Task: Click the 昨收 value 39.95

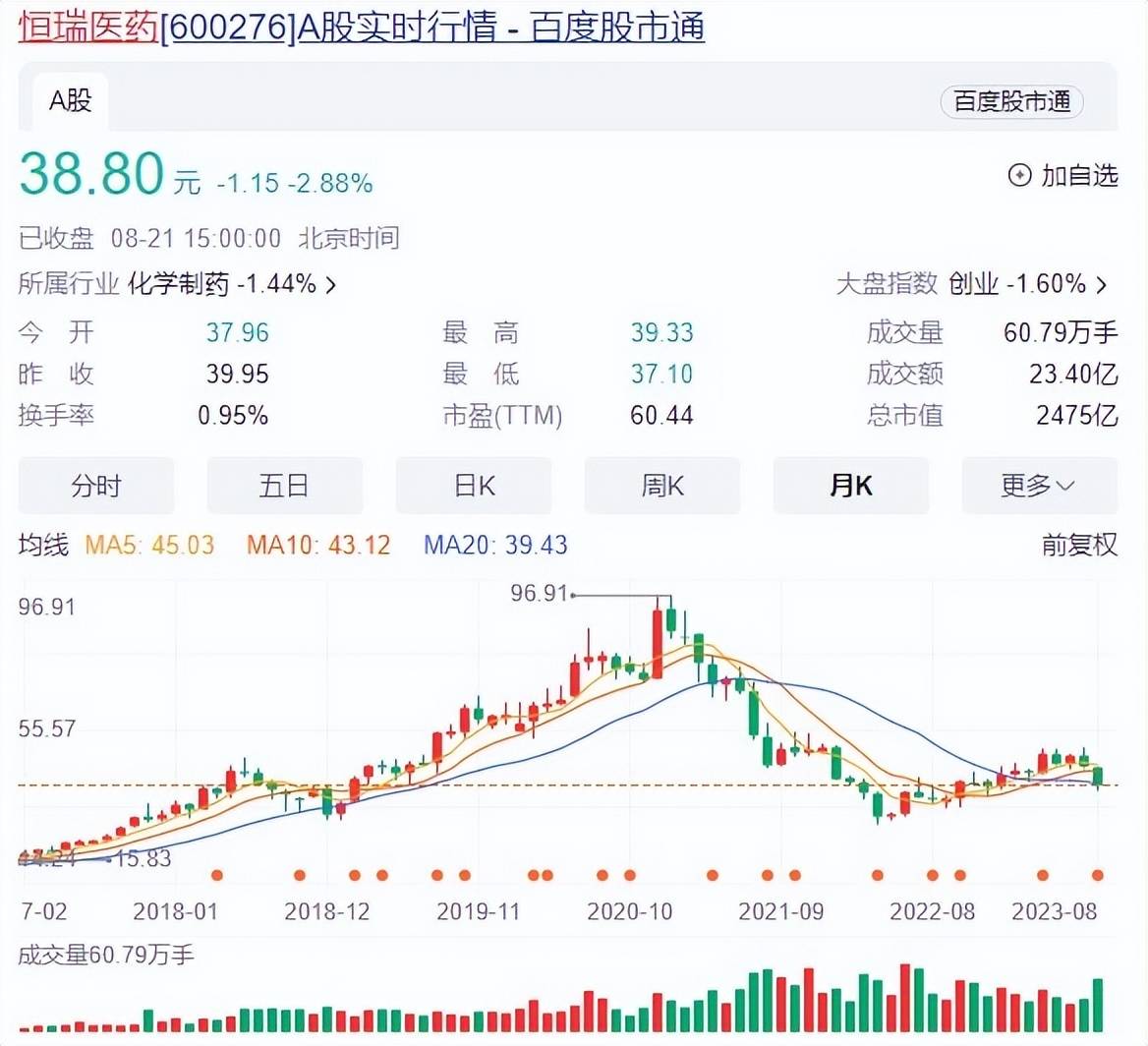Action: click(x=237, y=375)
